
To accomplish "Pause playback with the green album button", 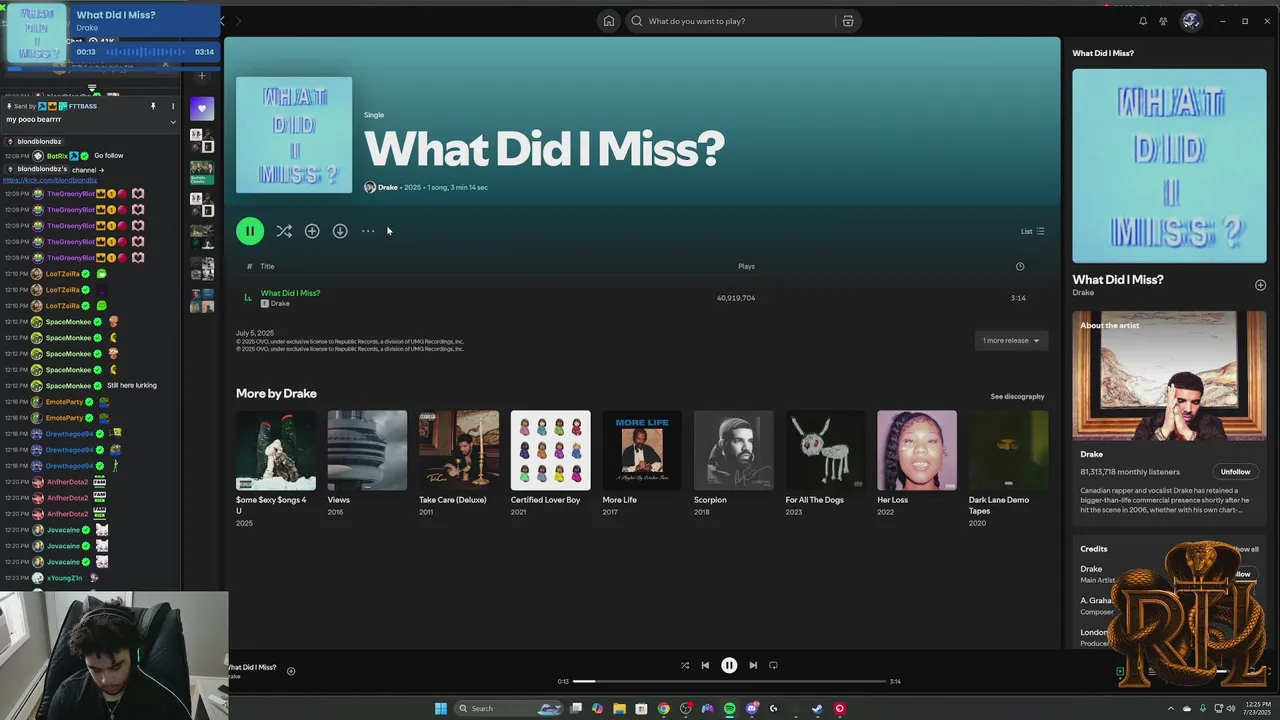I will point(250,231).
